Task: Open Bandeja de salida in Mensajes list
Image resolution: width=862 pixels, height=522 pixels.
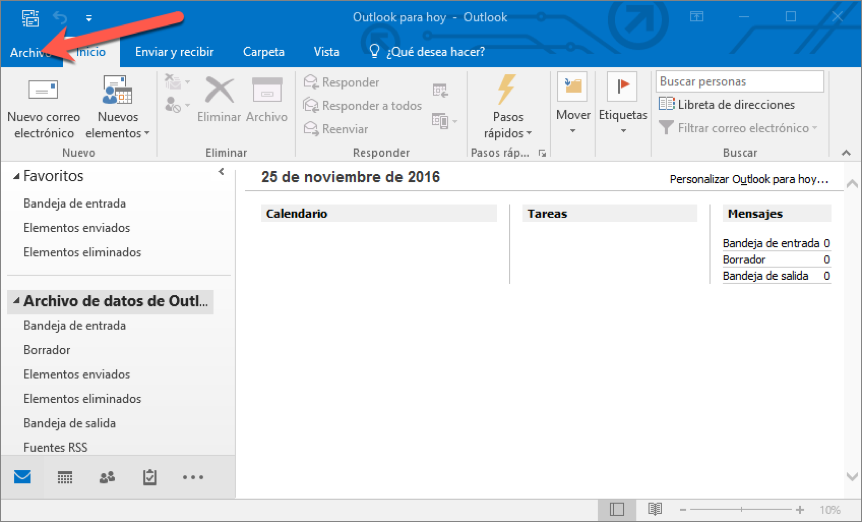Action: [x=765, y=276]
